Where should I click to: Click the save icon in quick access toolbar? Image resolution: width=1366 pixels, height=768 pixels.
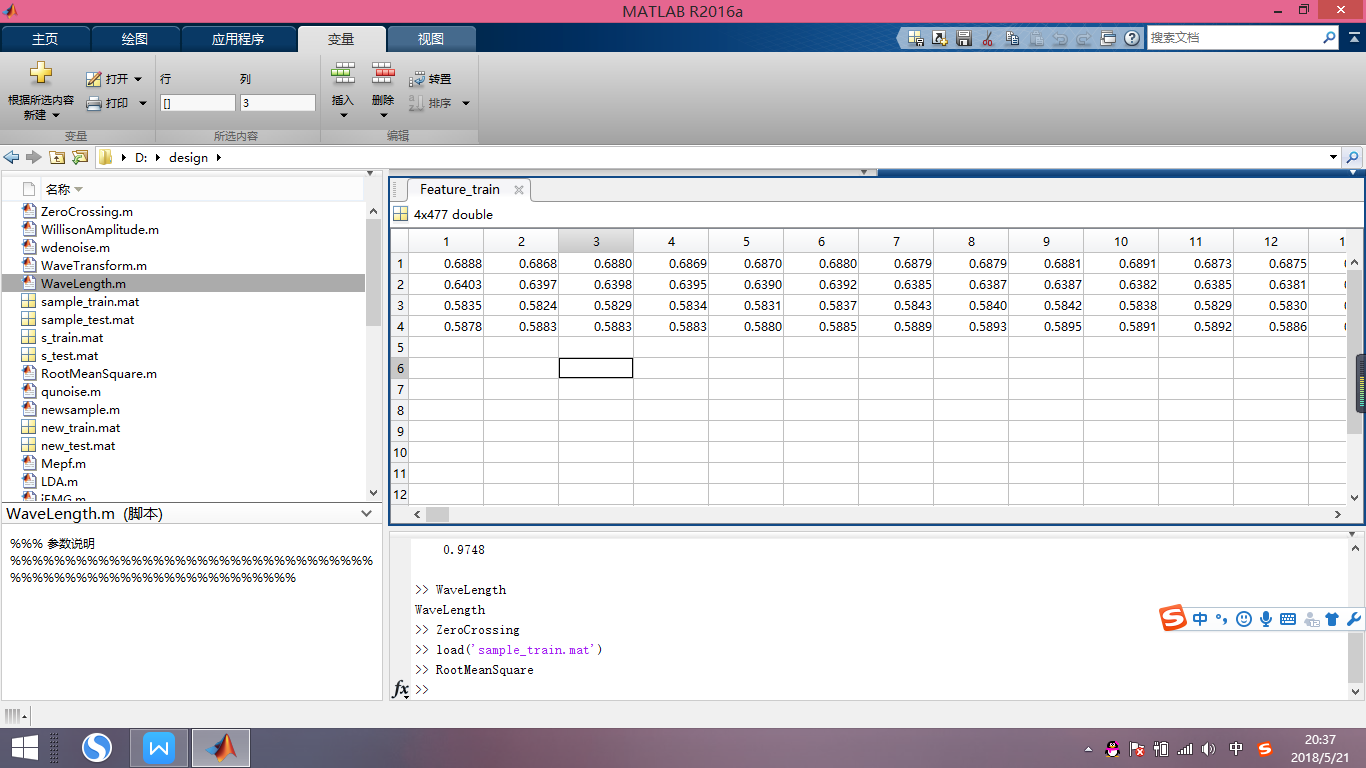964,38
